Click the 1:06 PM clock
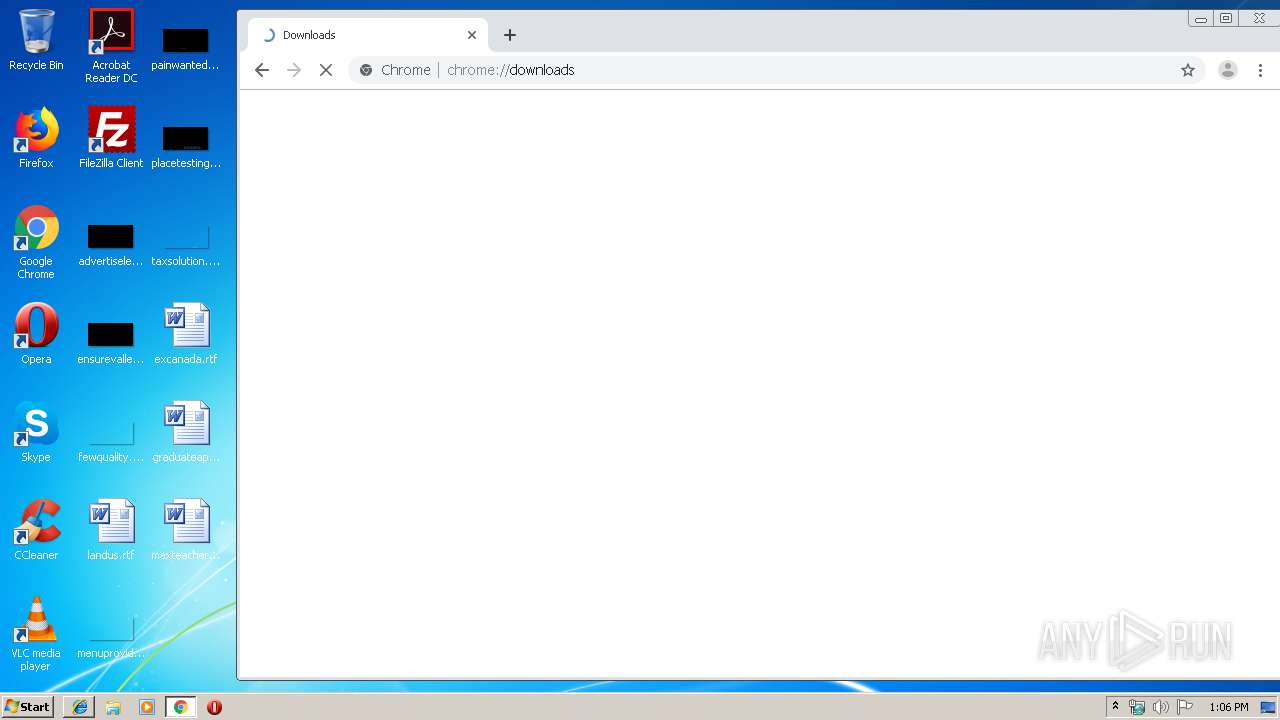 pos(1229,707)
